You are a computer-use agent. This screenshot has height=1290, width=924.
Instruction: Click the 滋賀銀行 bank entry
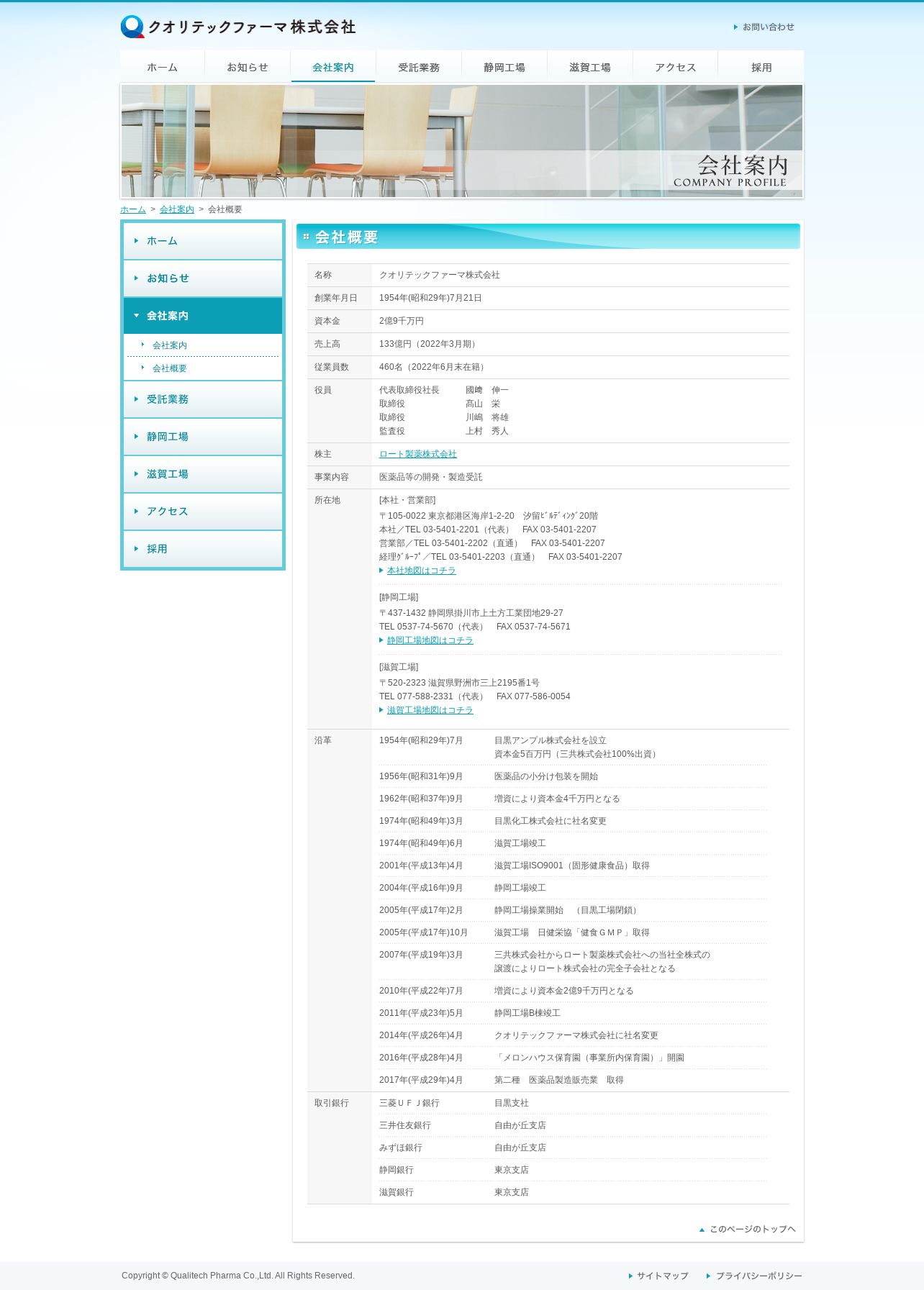click(x=397, y=1192)
